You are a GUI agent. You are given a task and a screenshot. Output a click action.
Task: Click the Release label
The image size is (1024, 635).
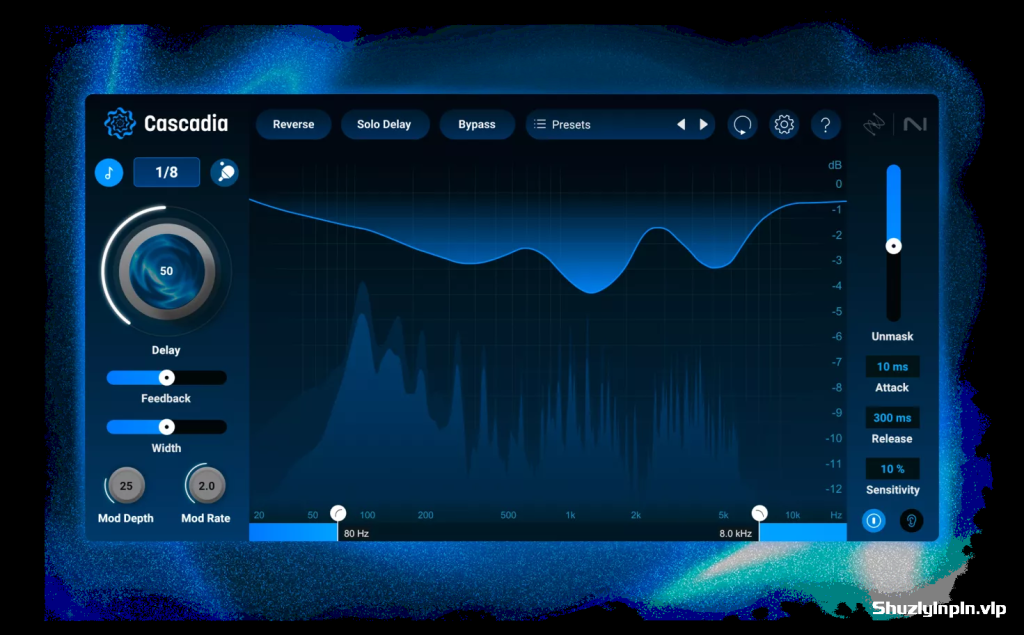(892, 438)
